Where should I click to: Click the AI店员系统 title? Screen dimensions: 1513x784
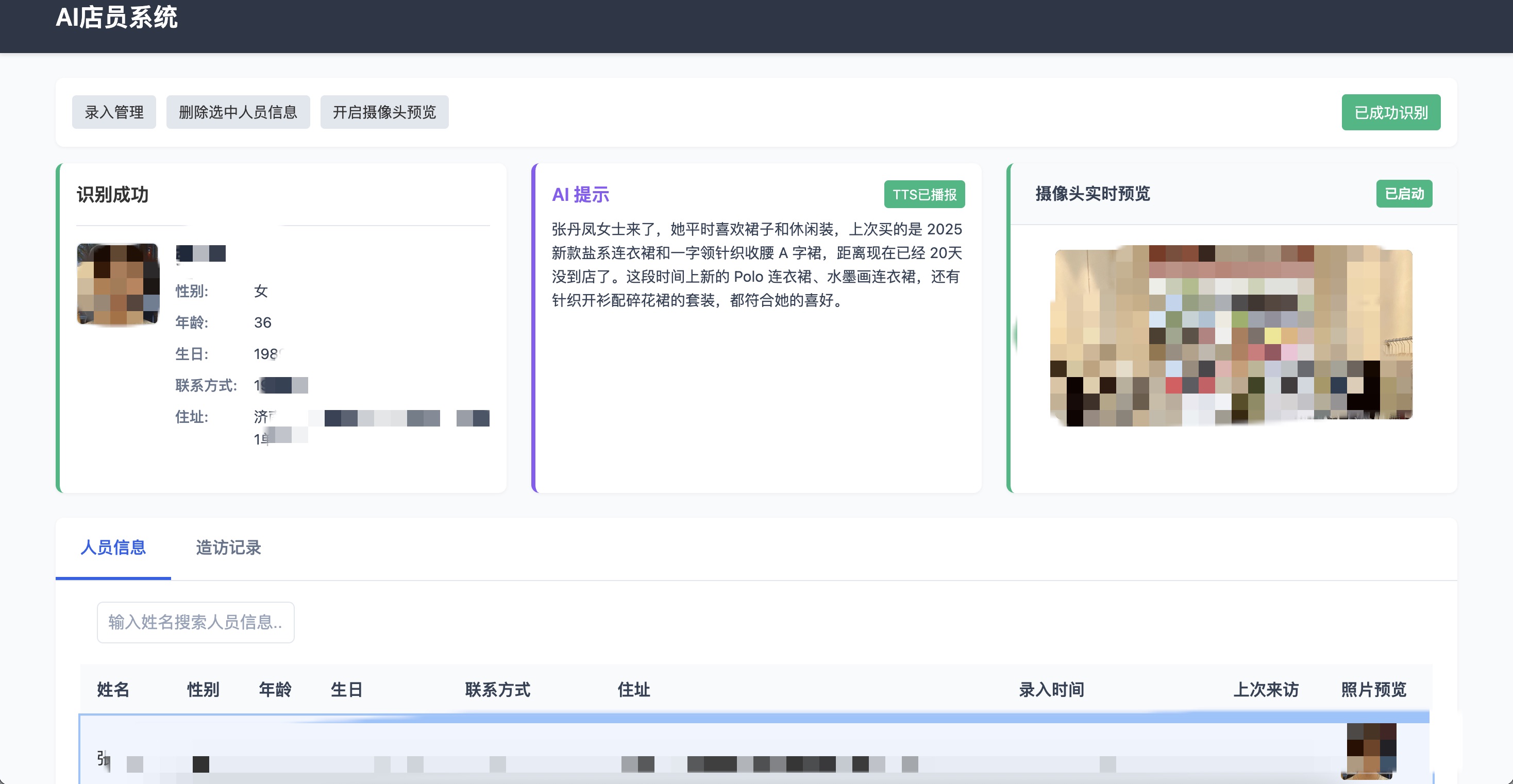coord(116,18)
